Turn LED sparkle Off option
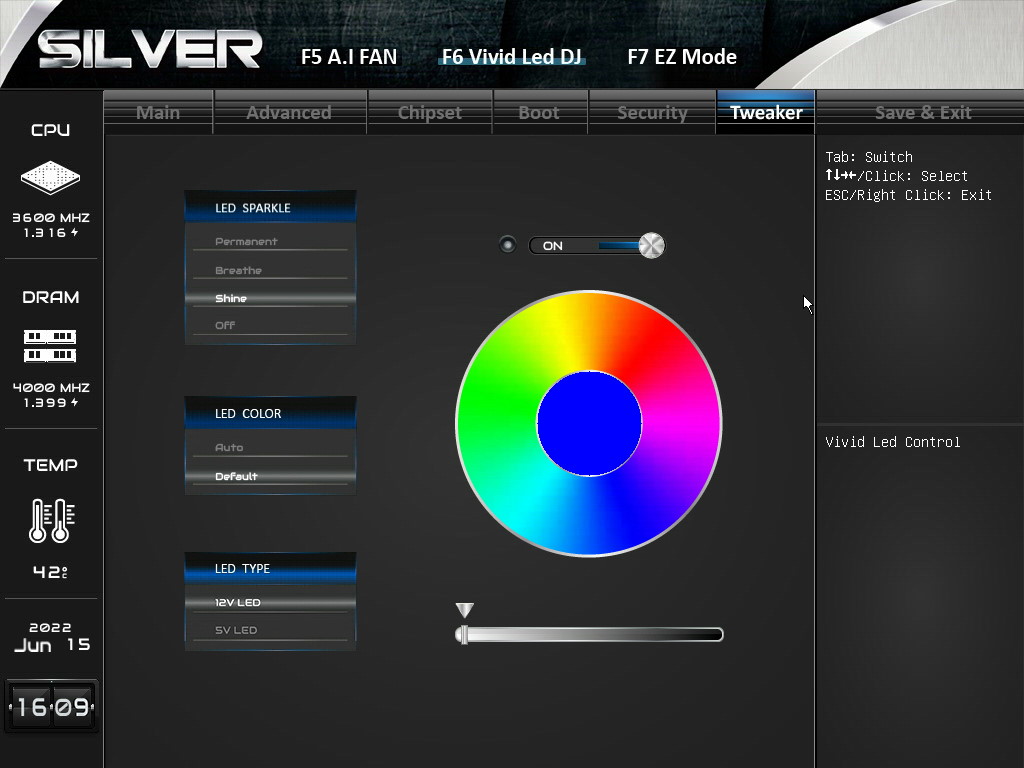This screenshot has width=1024, height=768. (x=225, y=326)
